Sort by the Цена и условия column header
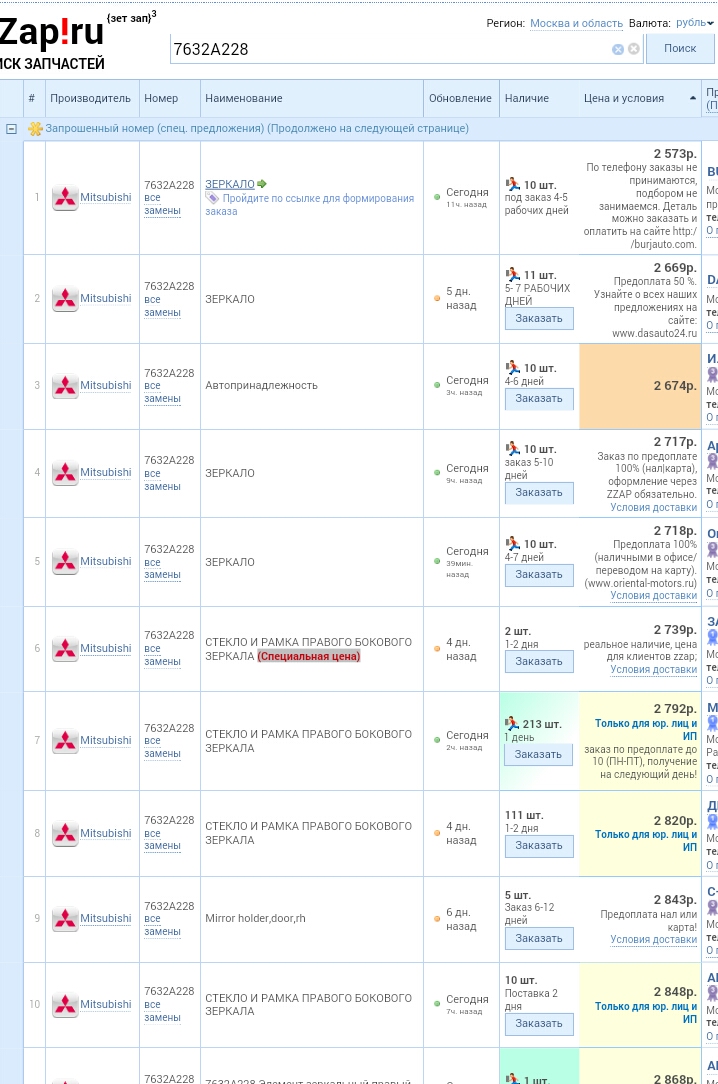The image size is (718, 1084). pos(624,98)
